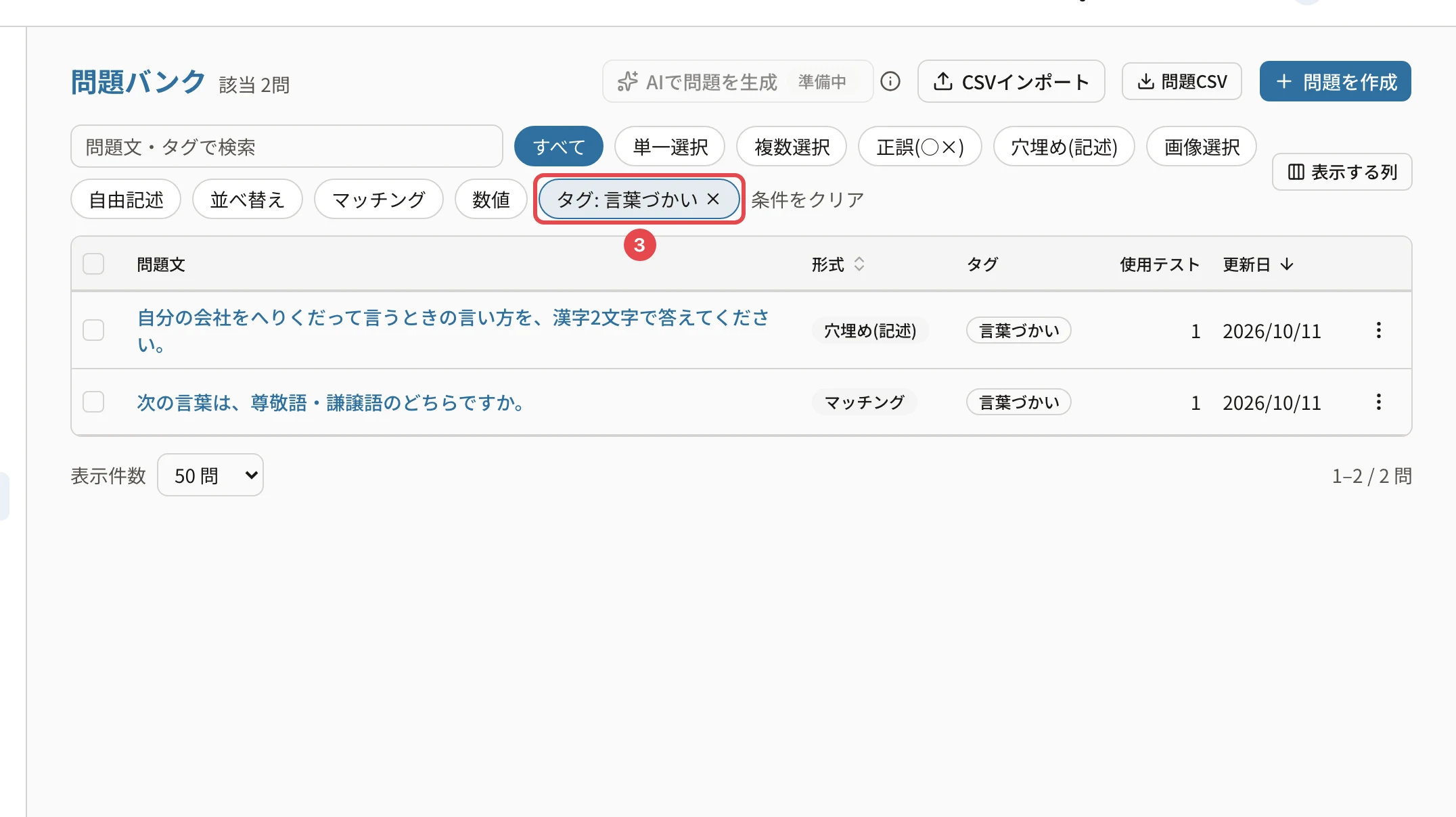The image size is (1456, 817).
Task: Check the select-all checkbox in table header
Action: [93, 264]
